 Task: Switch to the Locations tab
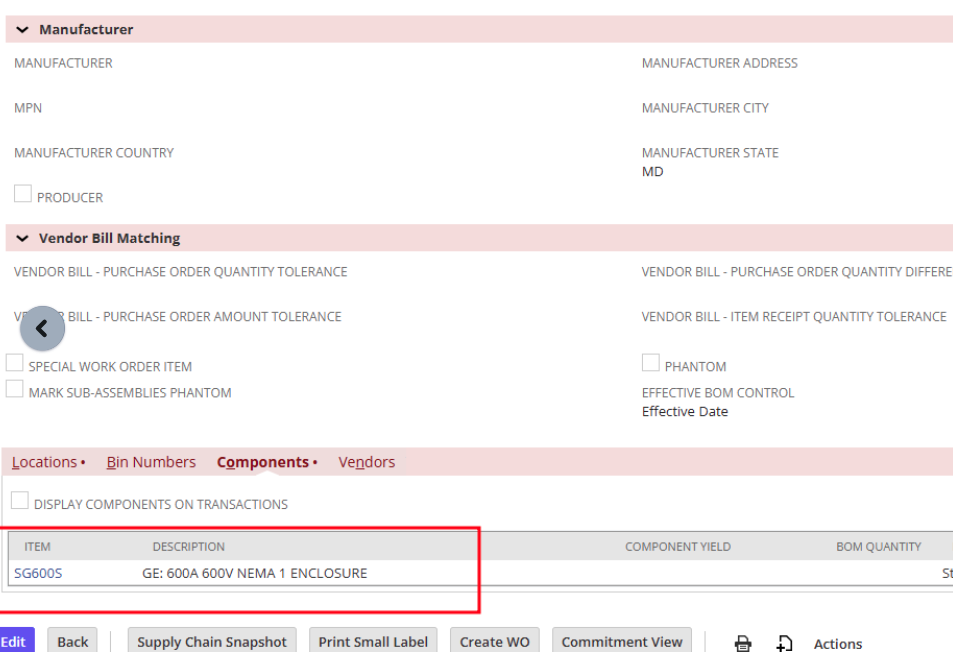click(44, 462)
